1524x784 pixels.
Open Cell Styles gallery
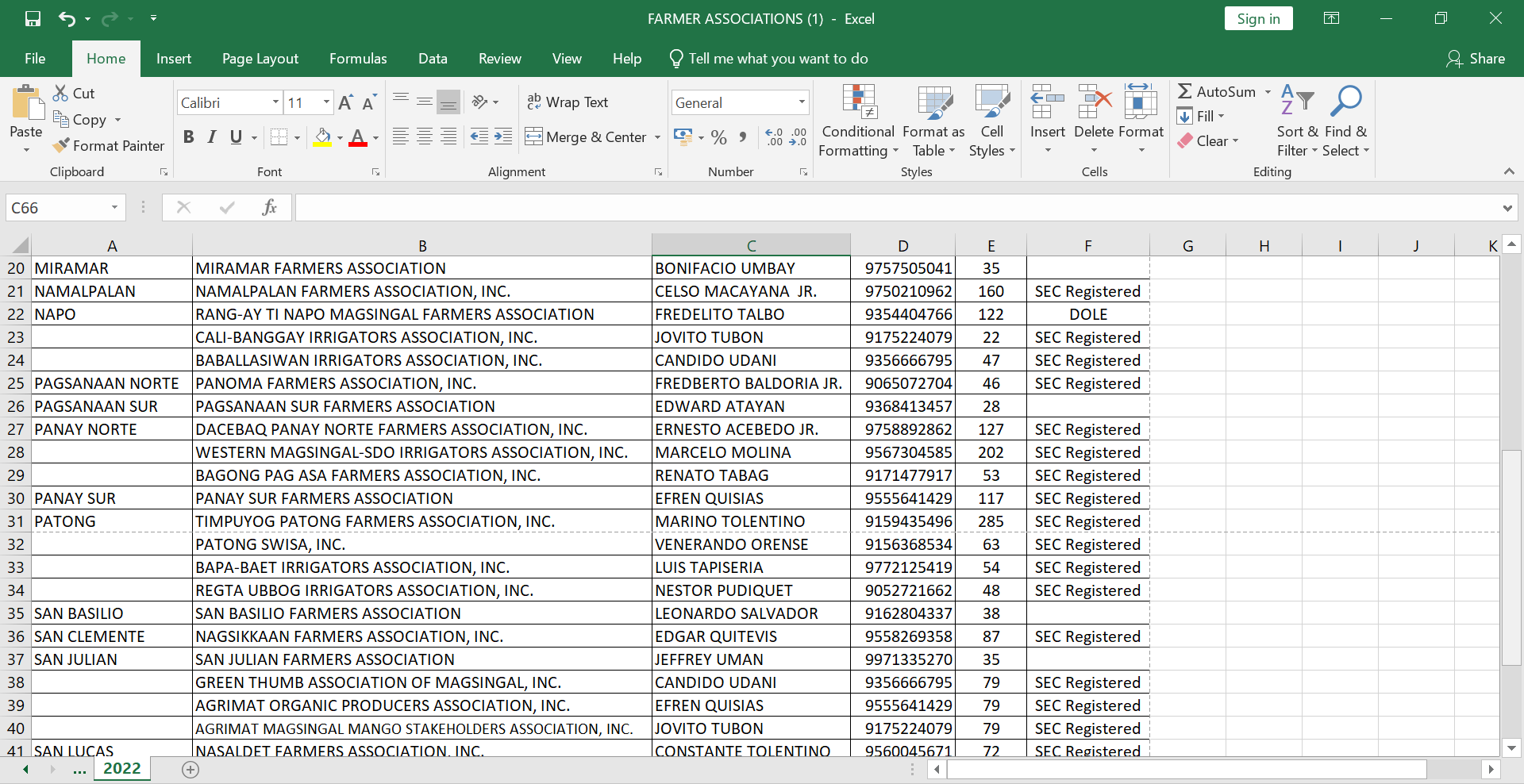pyautogui.click(x=992, y=121)
